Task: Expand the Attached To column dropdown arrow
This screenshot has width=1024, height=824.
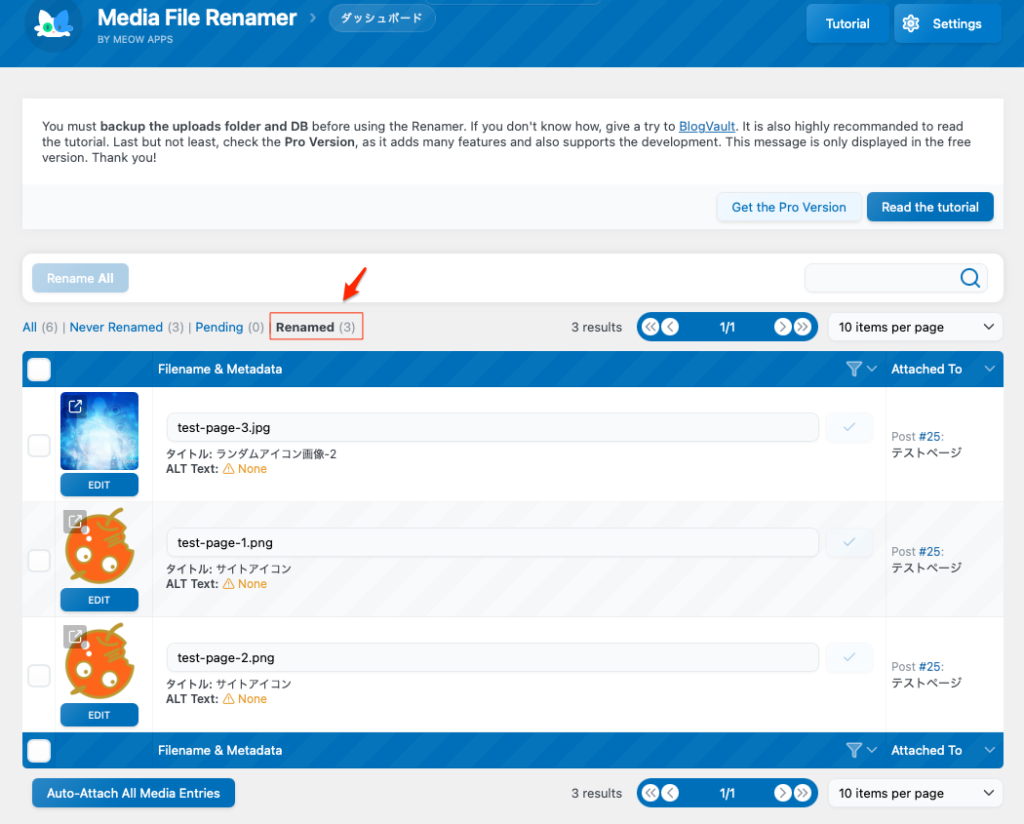Action: (x=989, y=369)
